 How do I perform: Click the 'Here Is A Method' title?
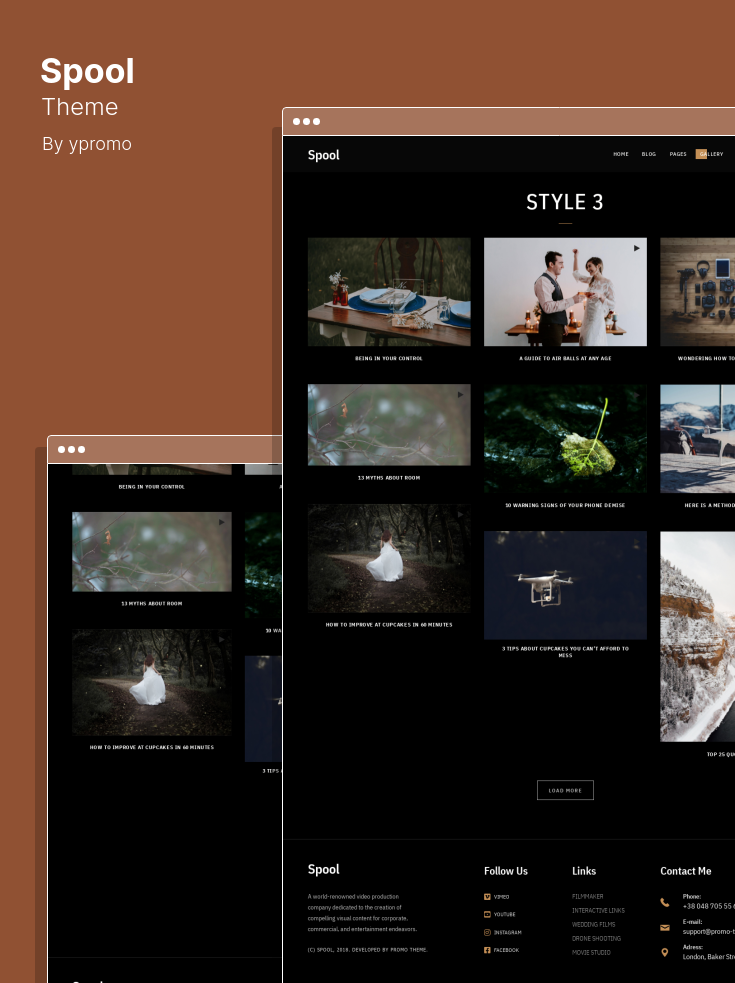pyautogui.click(x=709, y=505)
